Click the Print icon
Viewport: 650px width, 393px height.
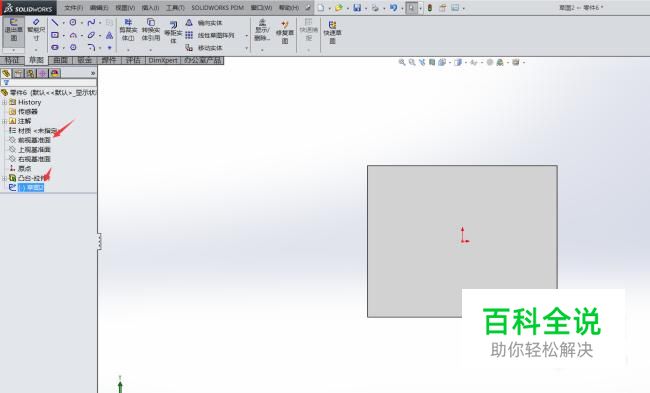pos(375,7)
